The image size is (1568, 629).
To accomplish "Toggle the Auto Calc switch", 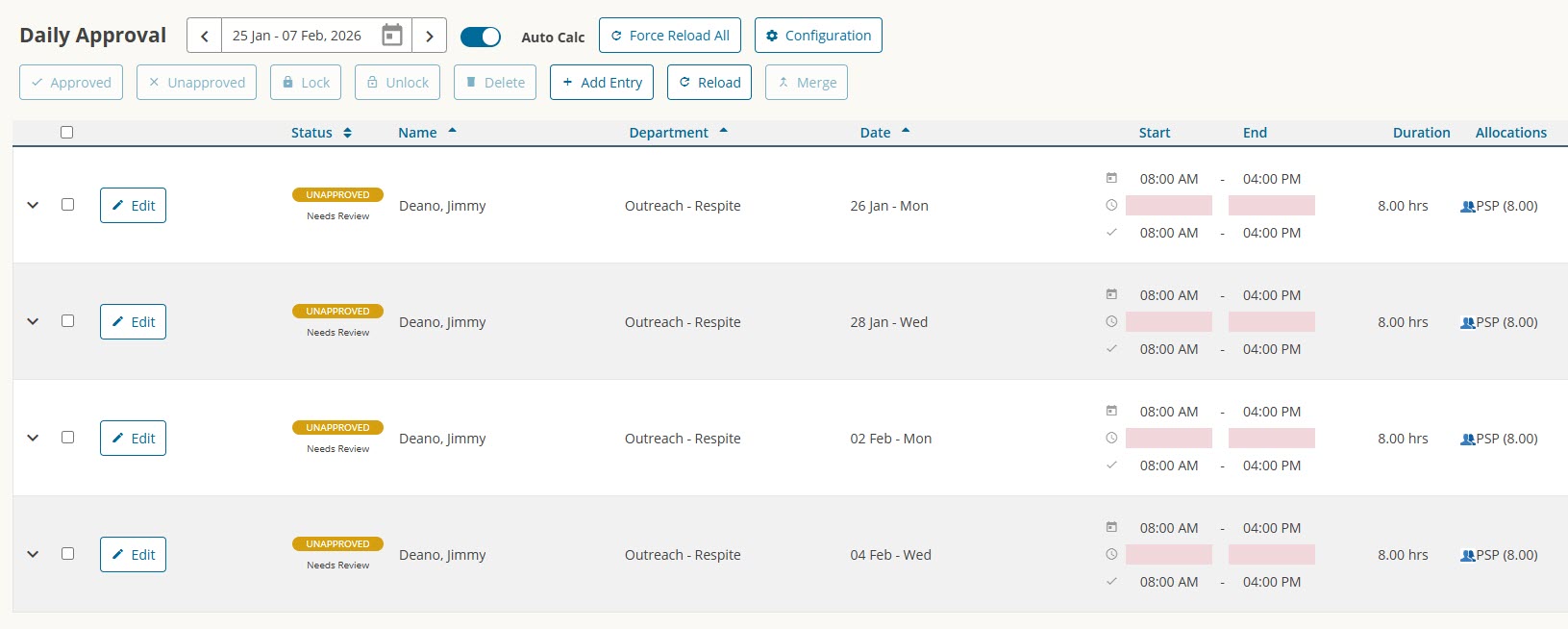I will (x=480, y=37).
